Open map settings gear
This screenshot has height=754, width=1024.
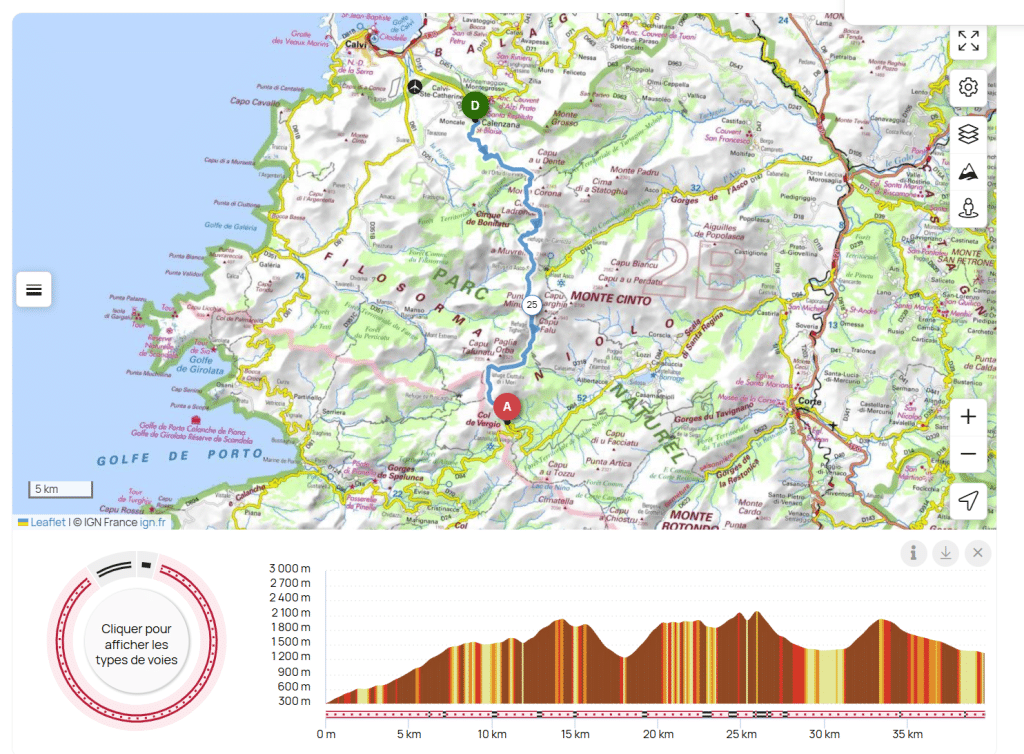(x=968, y=87)
